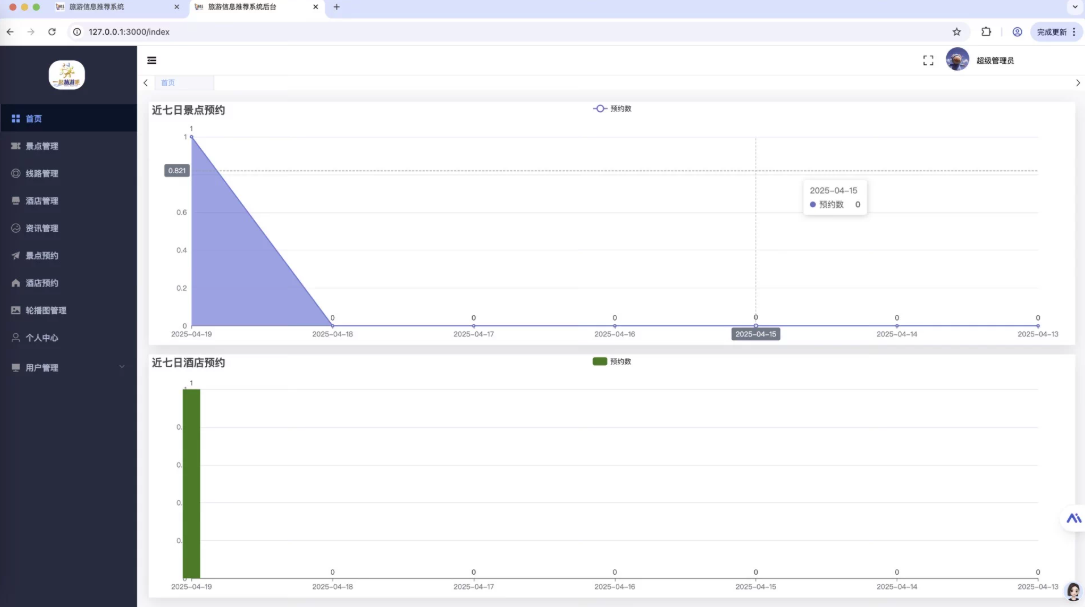
Task: Click the 酒店预约 house icon
Action: (15, 283)
